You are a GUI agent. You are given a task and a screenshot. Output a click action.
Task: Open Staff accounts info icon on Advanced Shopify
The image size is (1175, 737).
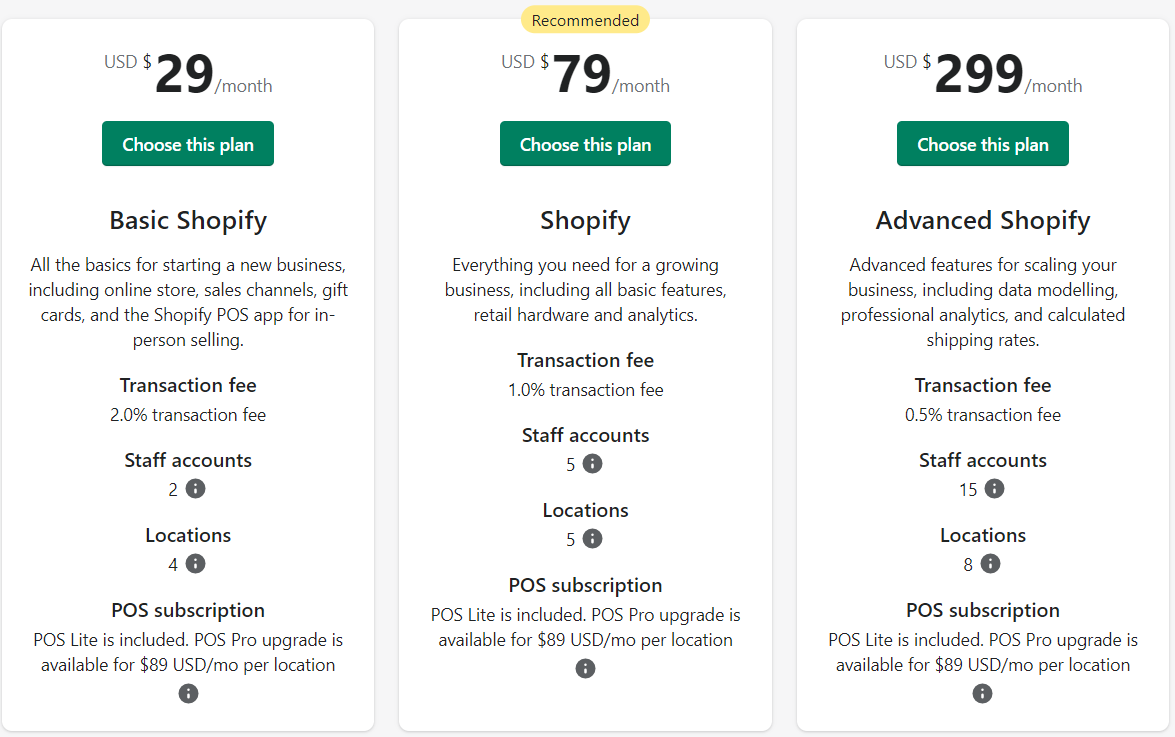[993, 489]
